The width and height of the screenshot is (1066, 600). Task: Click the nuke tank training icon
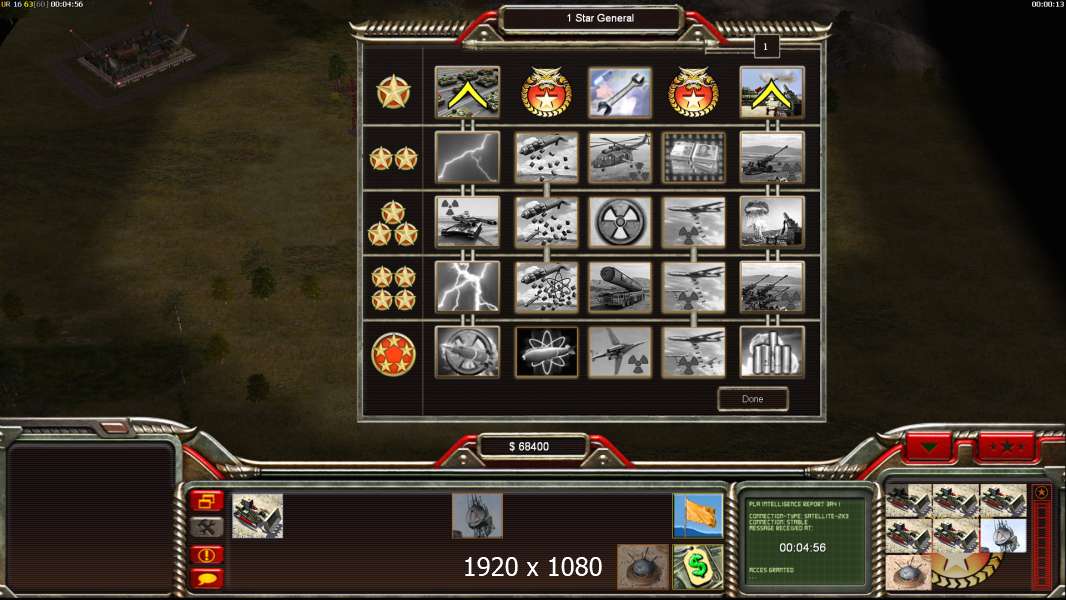pyautogui.click(x=467, y=223)
